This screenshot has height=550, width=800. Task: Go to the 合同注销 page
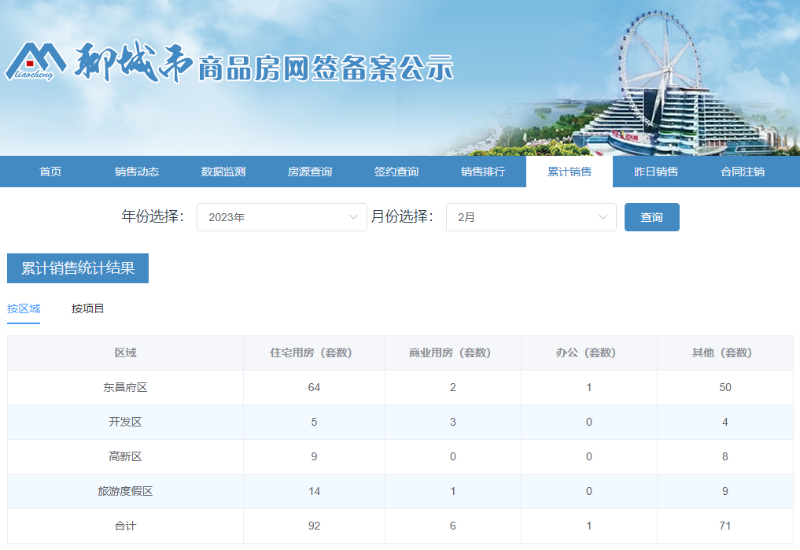click(742, 172)
